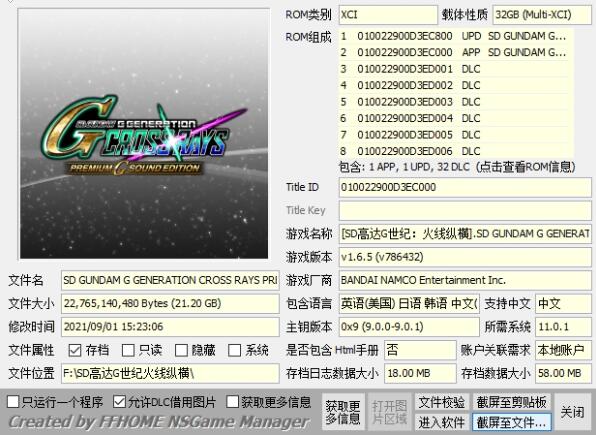Click the 关闭 button

click(572, 412)
